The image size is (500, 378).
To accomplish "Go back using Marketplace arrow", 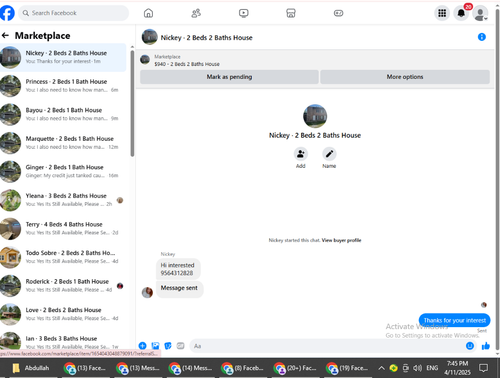I will (5, 35).
